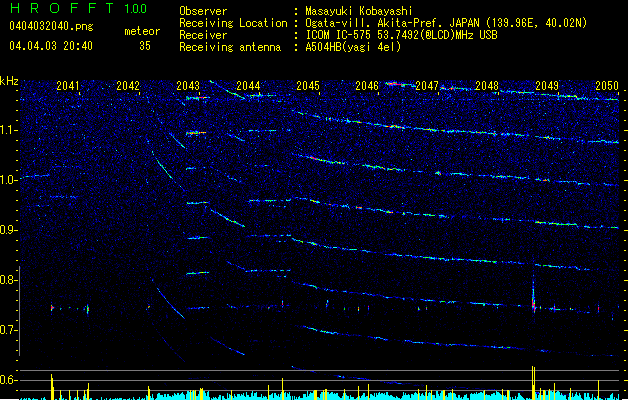Click the Observer label
Screen dimensions: 629x400
(203, 11)
